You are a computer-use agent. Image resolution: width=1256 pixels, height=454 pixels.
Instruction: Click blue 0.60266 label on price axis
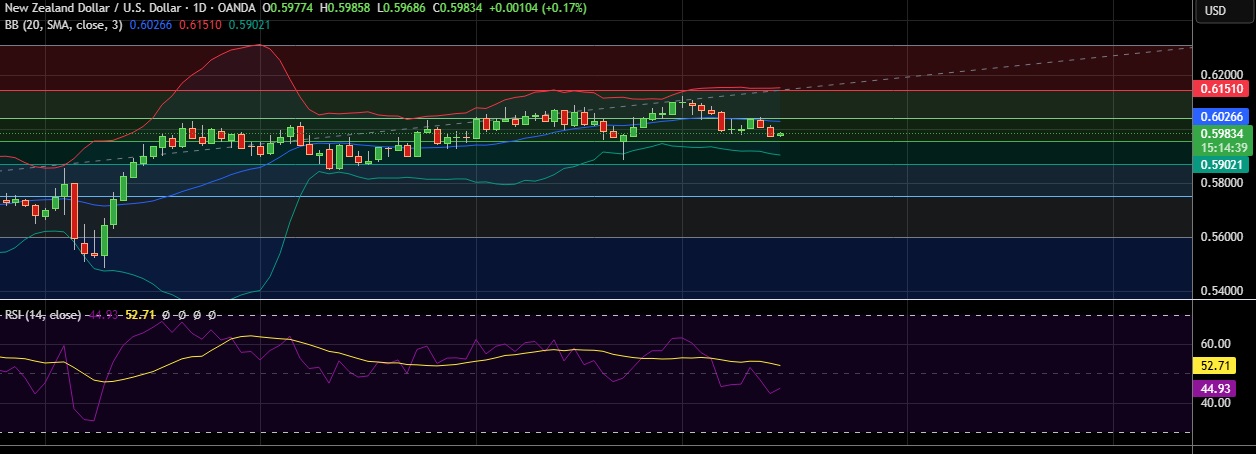(1223, 117)
